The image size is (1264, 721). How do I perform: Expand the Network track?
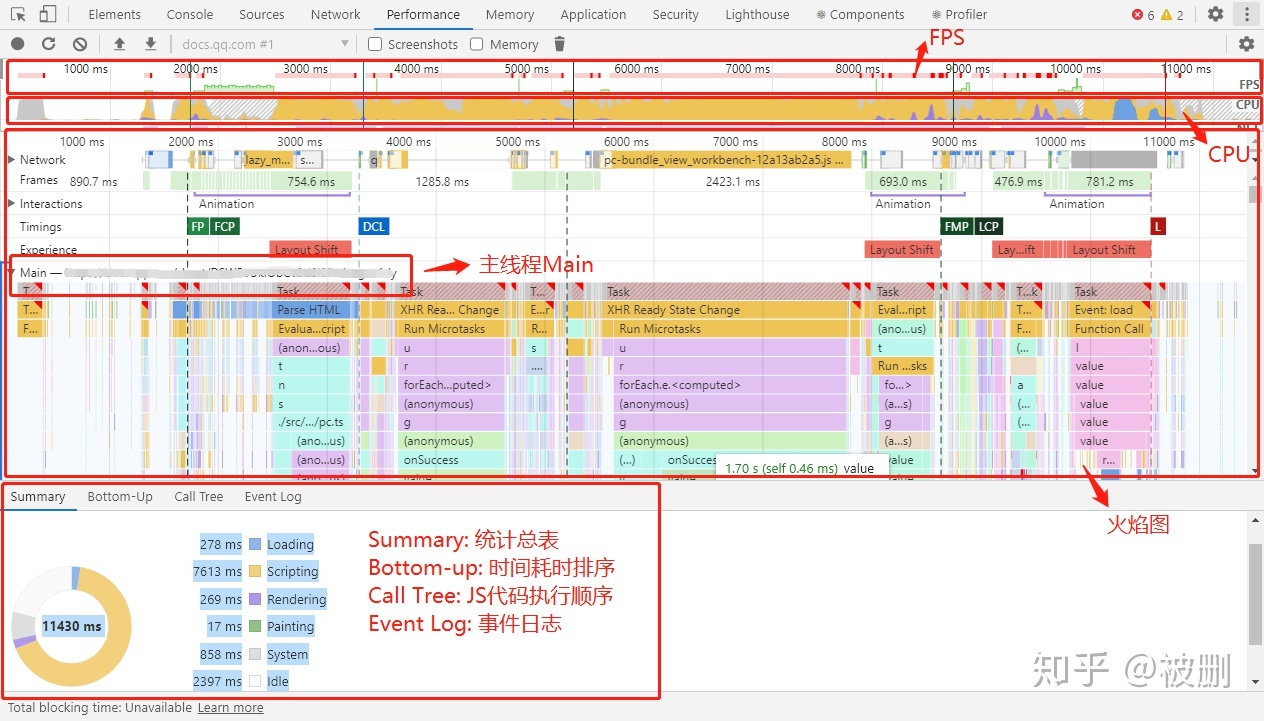[12, 160]
